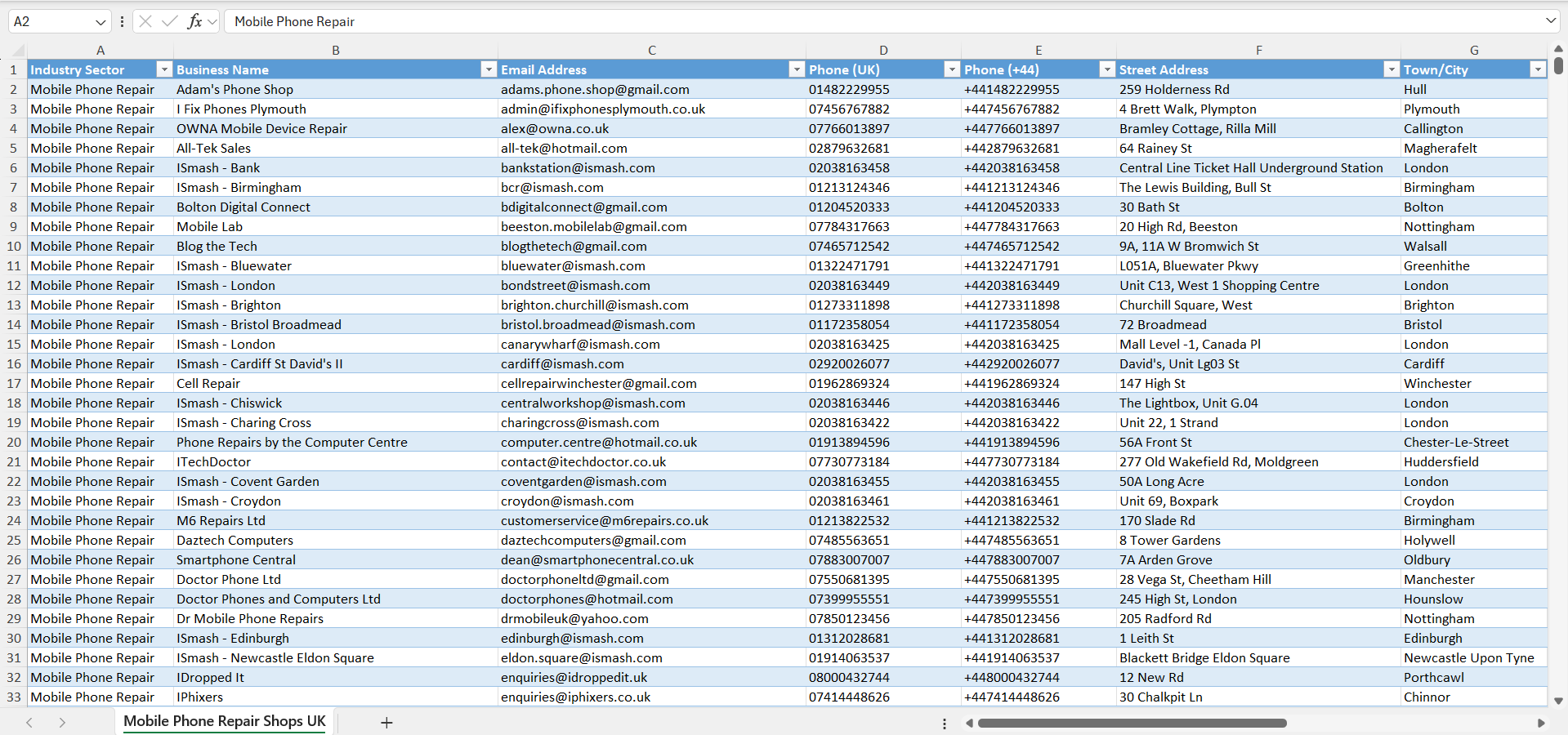Select cell Chester-Le-Street
Viewport: 1568px width, 735px height.
point(1474,442)
